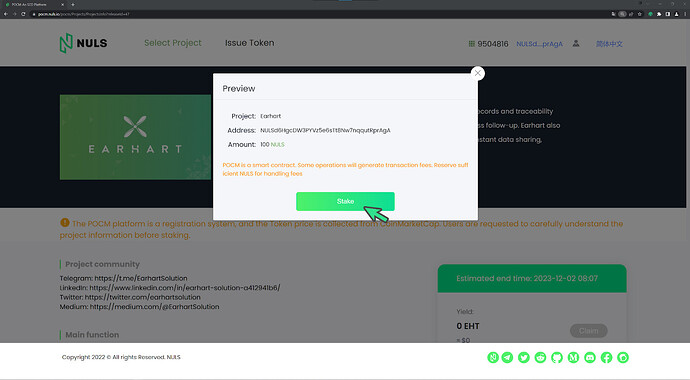Confirm with the green Stake button
This screenshot has height=380, width=690.
point(345,201)
